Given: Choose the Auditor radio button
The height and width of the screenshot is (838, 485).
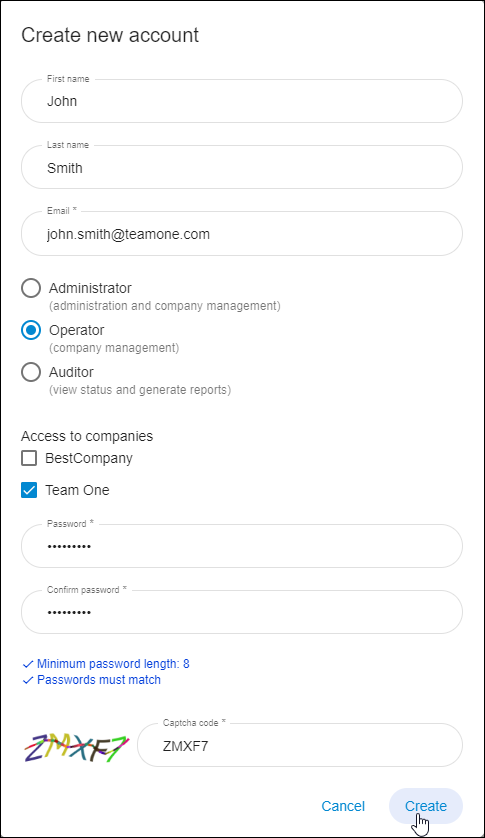Looking at the screenshot, I should pos(31,372).
